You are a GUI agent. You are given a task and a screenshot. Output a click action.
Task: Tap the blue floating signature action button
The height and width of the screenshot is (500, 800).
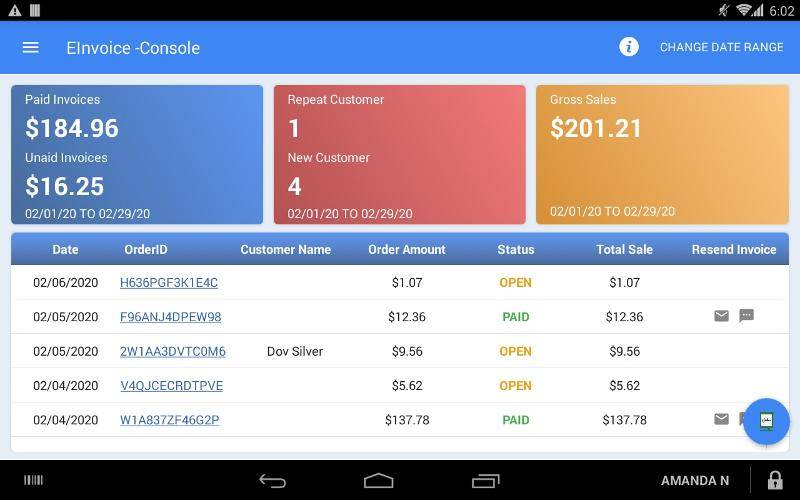pyautogui.click(x=766, y=421)
